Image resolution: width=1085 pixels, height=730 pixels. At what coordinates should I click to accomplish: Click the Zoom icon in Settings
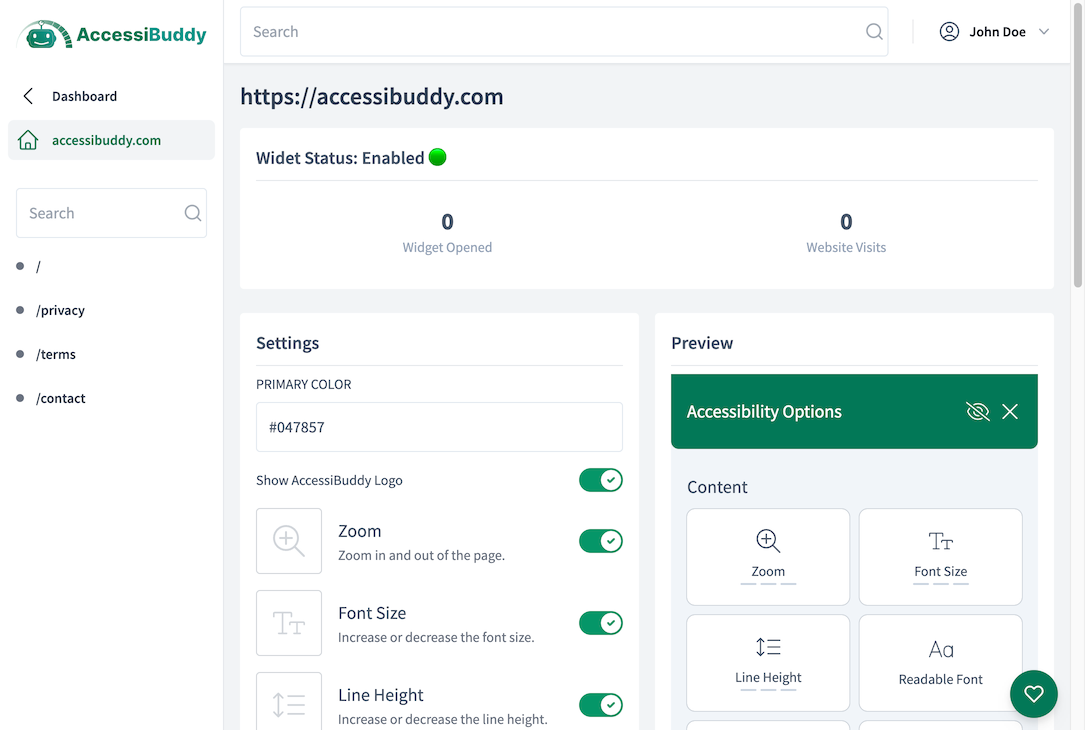[289, 541]
